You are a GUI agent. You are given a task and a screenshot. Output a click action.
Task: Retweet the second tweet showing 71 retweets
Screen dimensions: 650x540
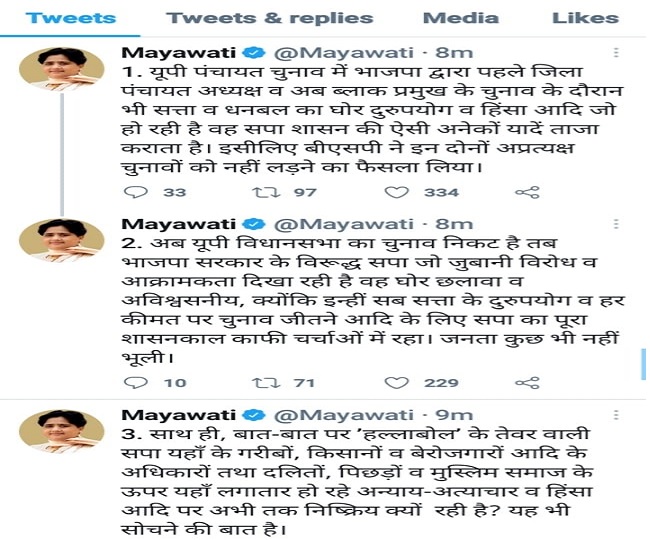267,383
